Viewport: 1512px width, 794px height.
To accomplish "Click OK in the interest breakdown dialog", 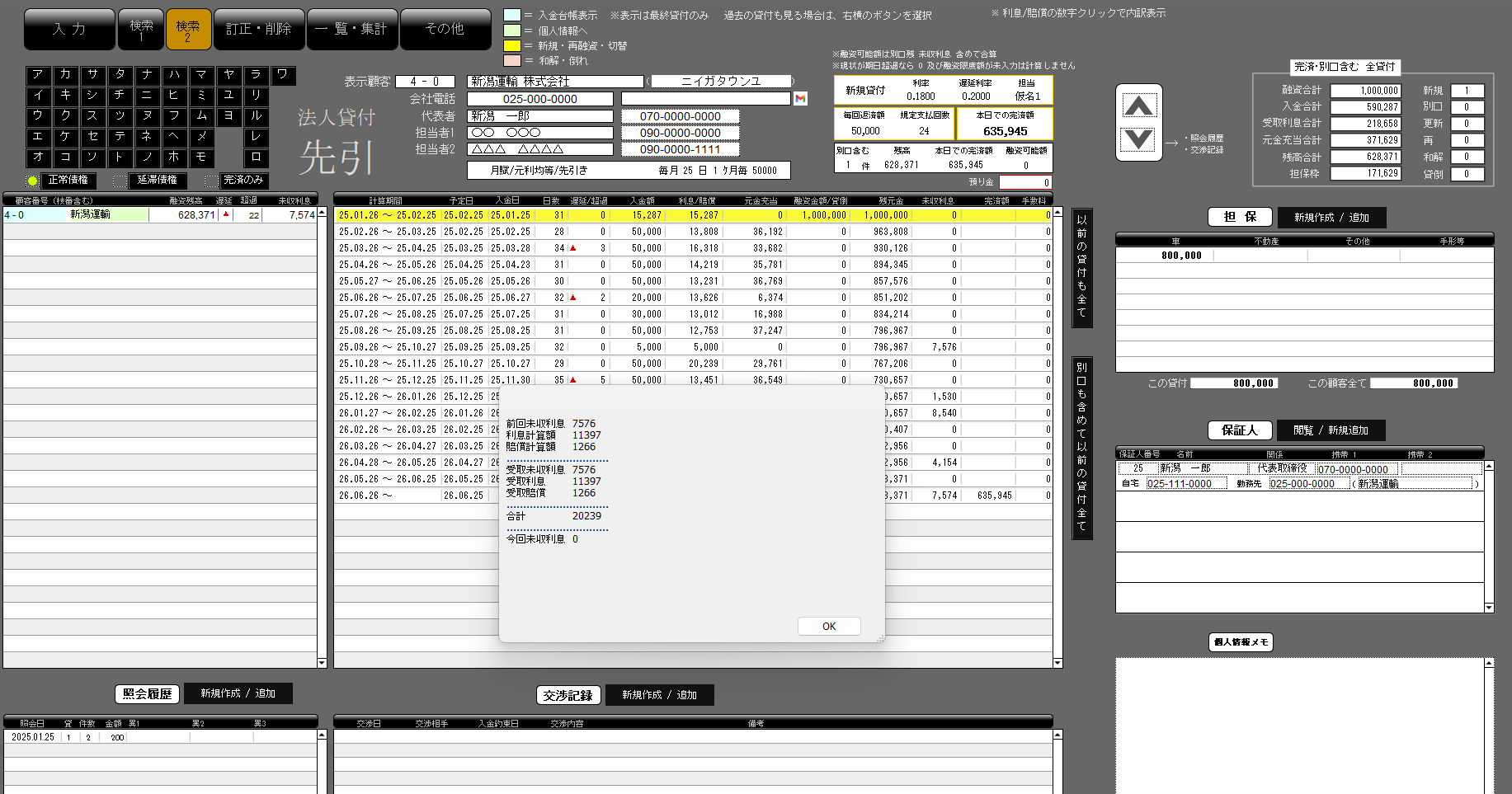I will pyautogui.click(x=829, y=627).
